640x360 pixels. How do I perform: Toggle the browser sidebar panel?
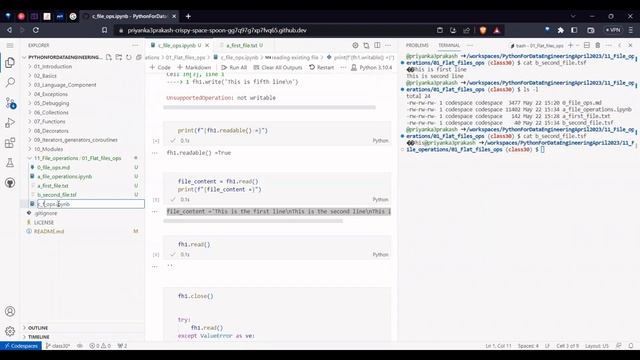click(x=574, y=30)
